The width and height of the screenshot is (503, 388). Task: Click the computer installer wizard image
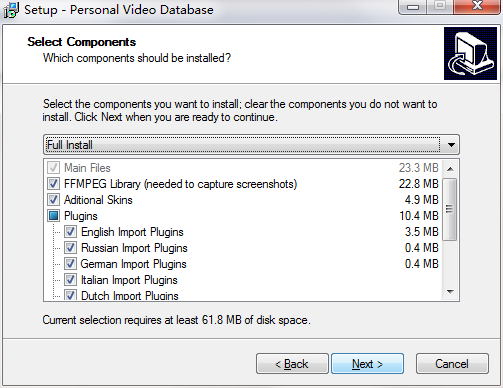pos(470,53)
